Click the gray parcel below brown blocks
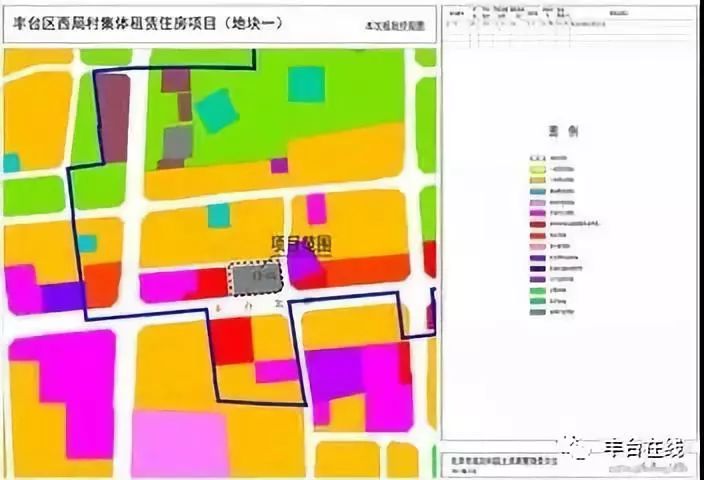704x480 pixels. click(177, 142)
